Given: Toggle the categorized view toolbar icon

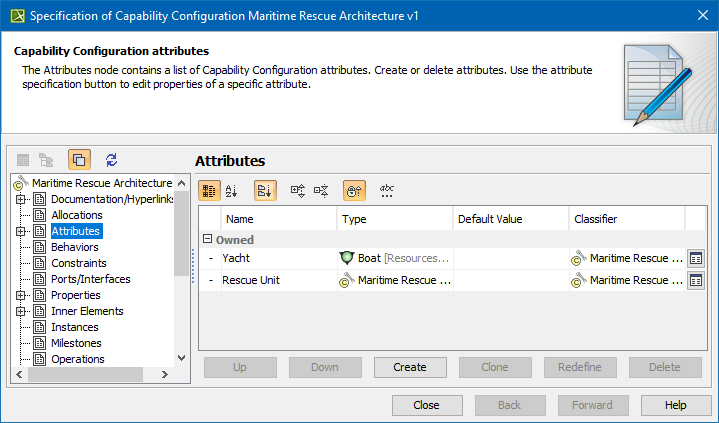Looking at the screenshot, I should coord(209,190).
